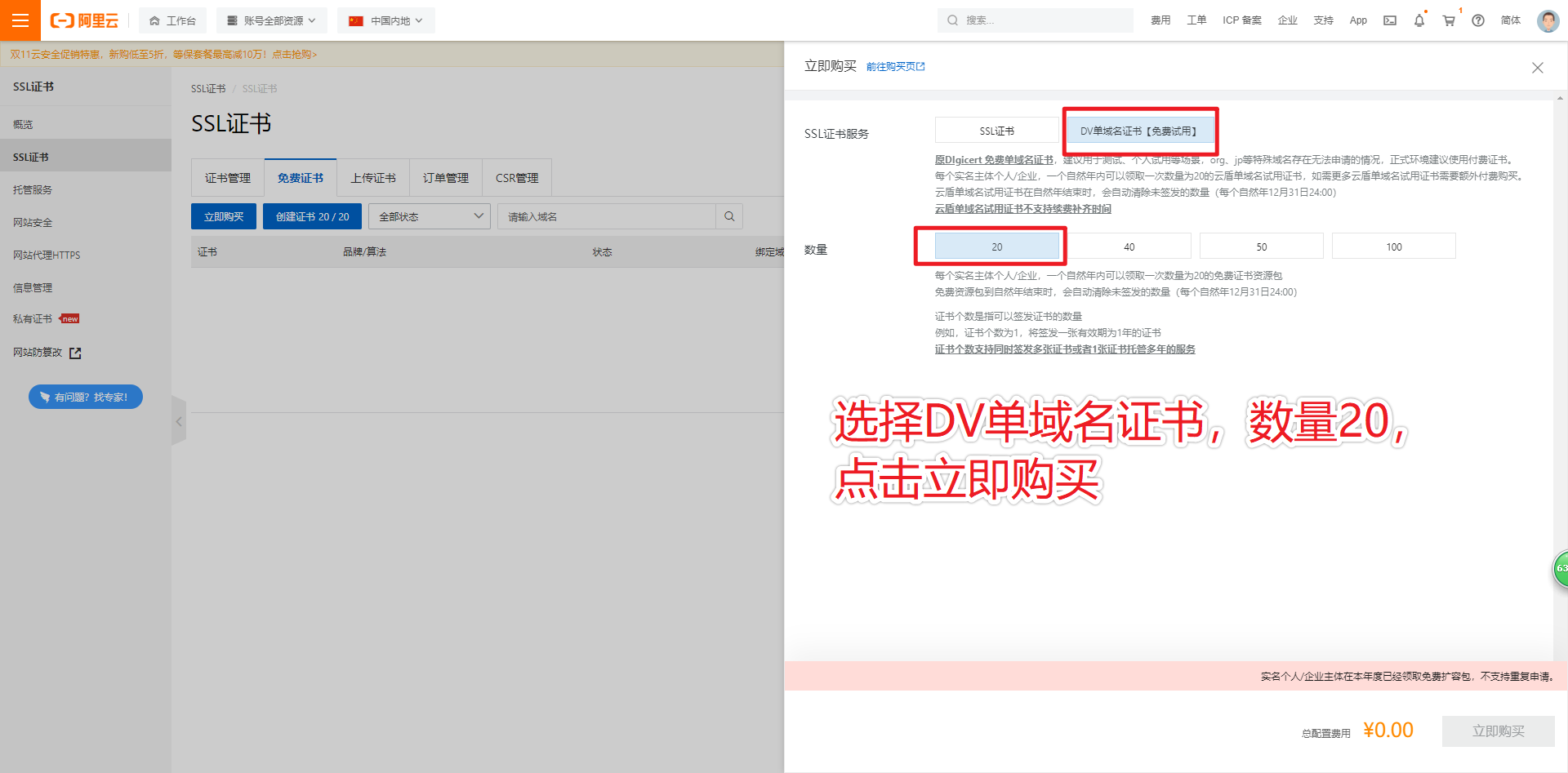The width and height of the screenshot is (1568, 773).
Task: Expand 中国内地 region dropdown
Action: coord(386,20)
